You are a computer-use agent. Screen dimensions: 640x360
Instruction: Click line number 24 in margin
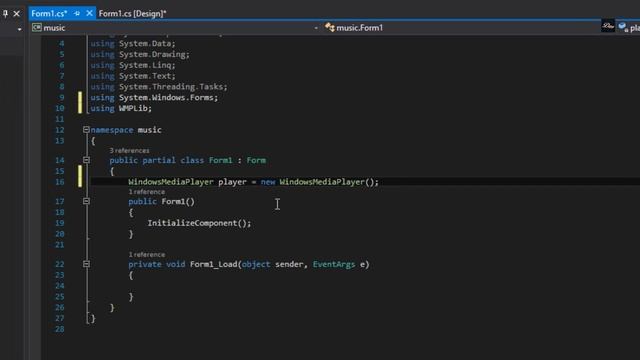60,286
